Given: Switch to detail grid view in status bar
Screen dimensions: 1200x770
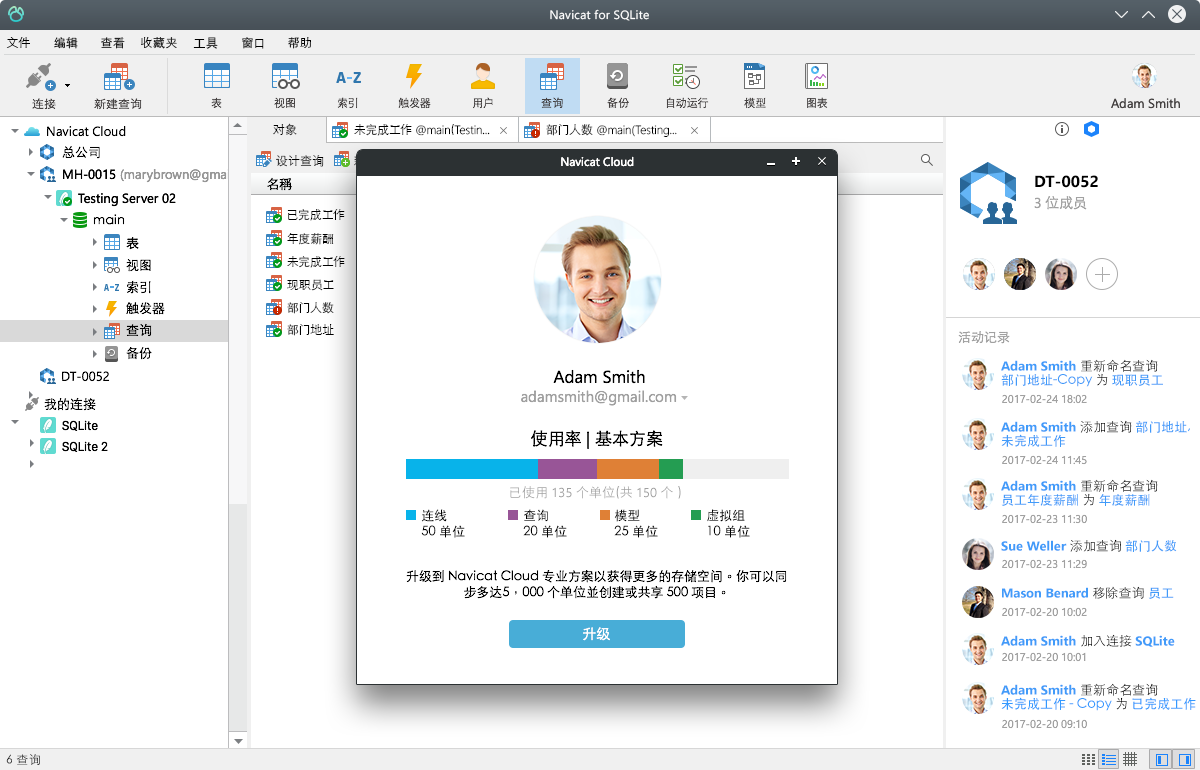Looking at the screenshot, I should coord(1130,760).
